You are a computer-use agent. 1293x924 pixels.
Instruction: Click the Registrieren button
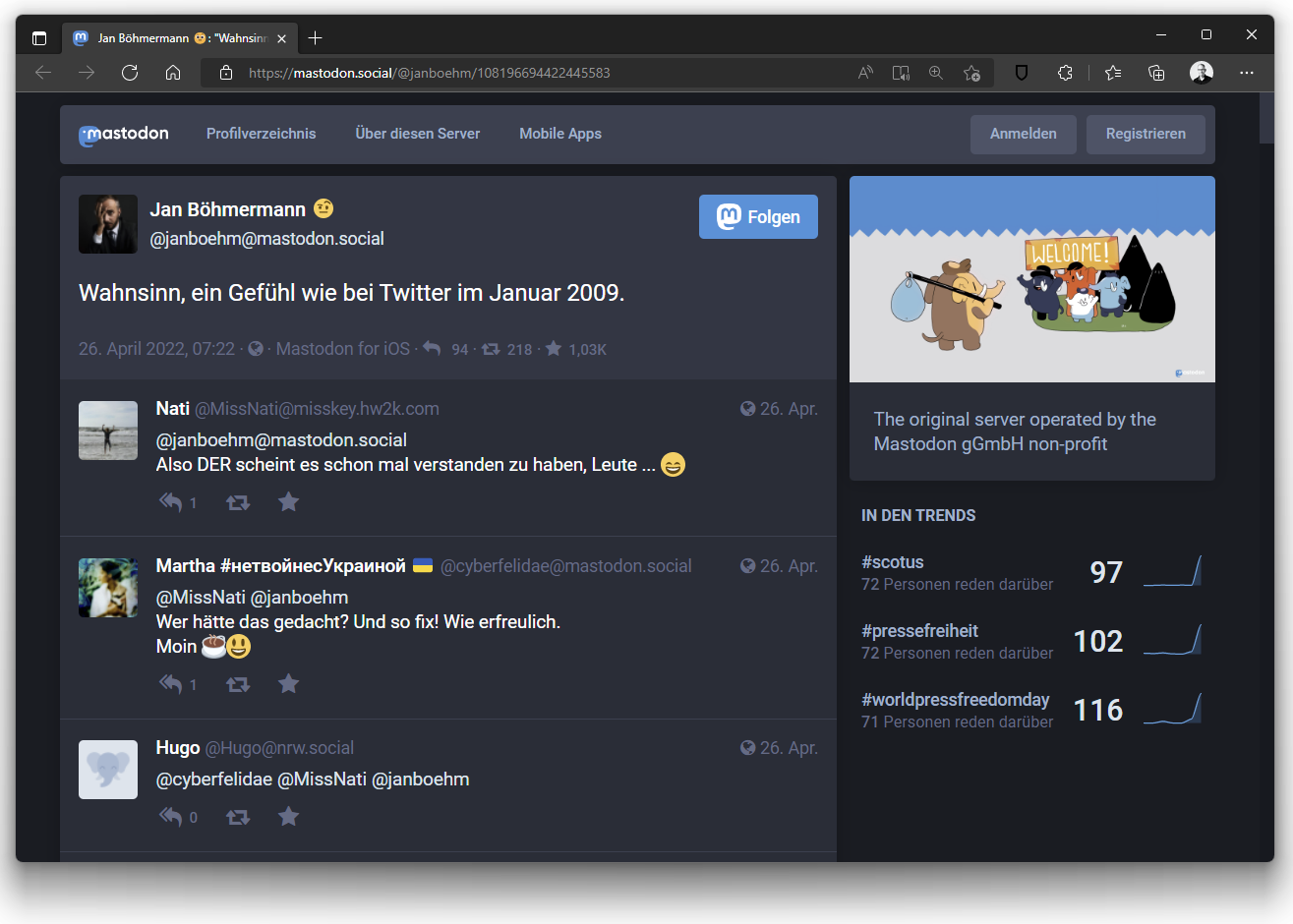[1146, 135]
